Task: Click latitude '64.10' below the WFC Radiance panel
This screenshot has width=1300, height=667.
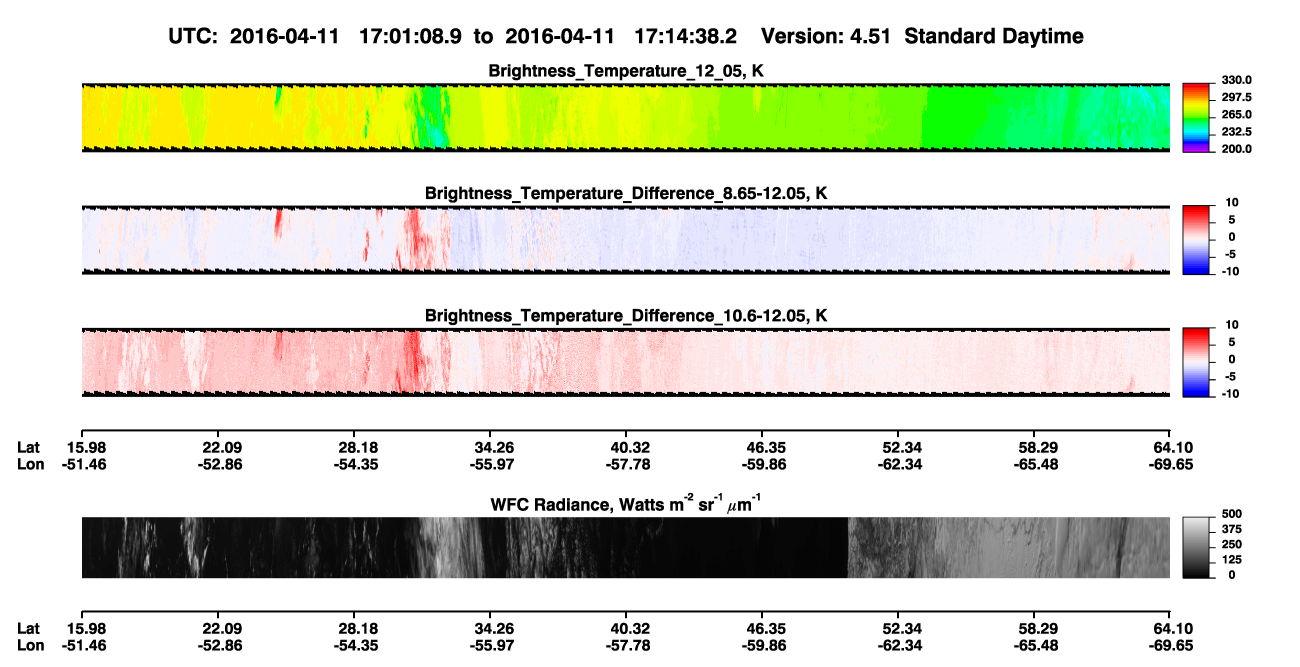Action: tap(1173, 628)
